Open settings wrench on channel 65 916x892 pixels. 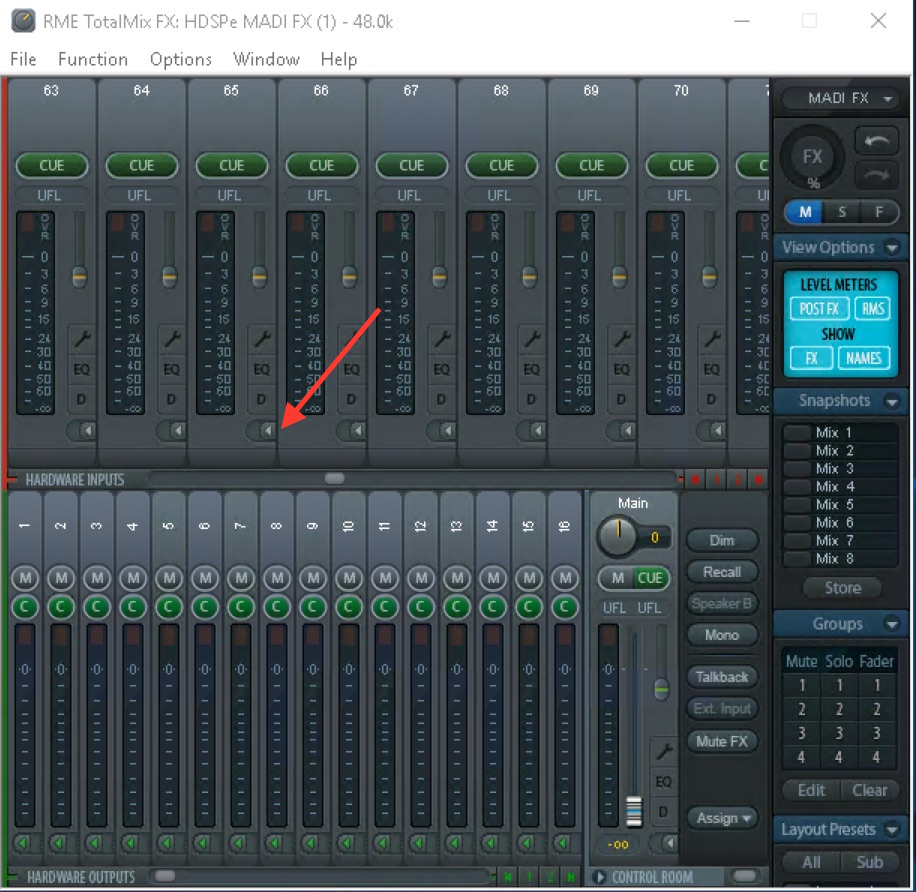pos(261,339)
